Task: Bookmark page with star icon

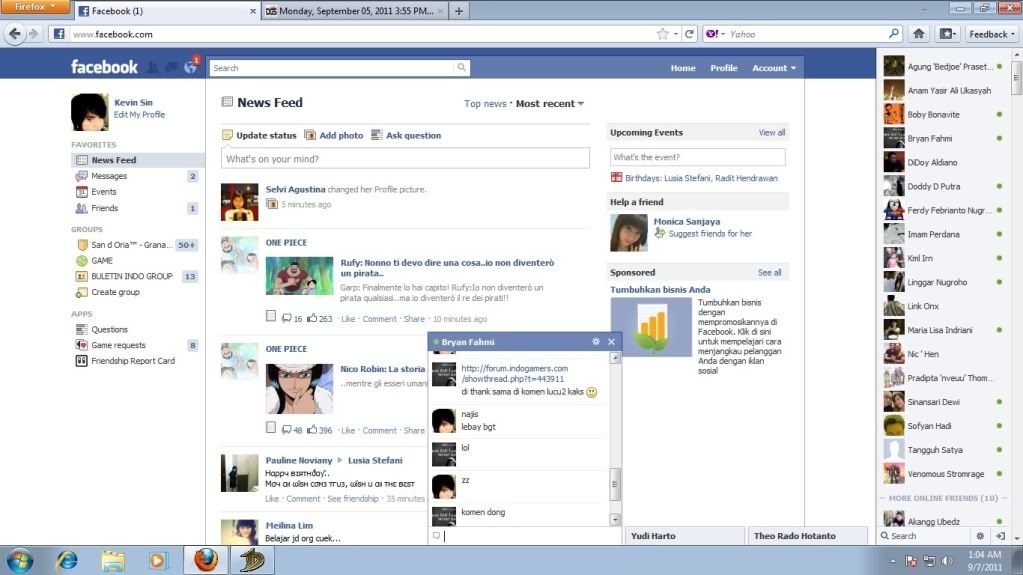Action: click(663, 34)
